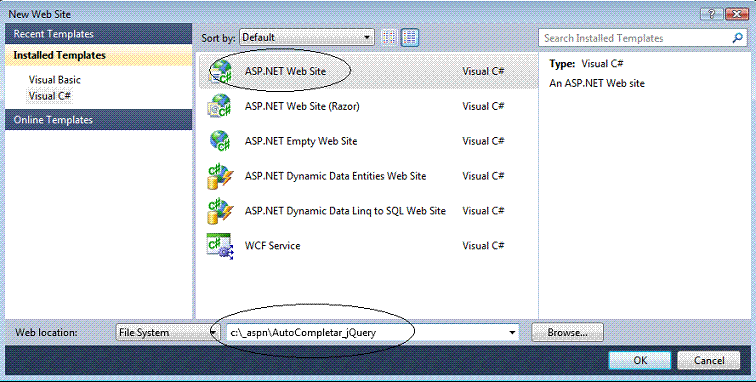756x382 pixels.
Task: Click the Cancel button
Action: point(709,360)
